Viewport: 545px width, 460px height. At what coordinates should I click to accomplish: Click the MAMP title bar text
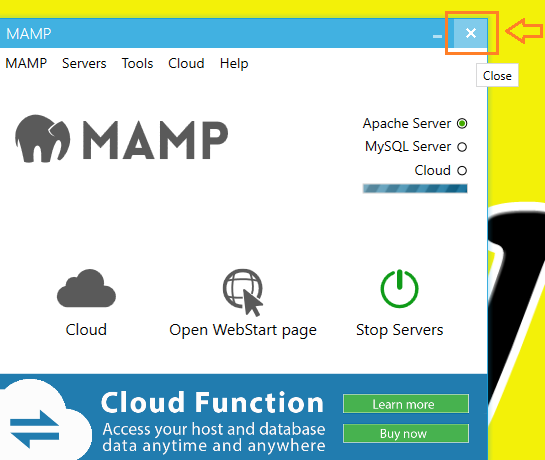(x=29, y=34)
